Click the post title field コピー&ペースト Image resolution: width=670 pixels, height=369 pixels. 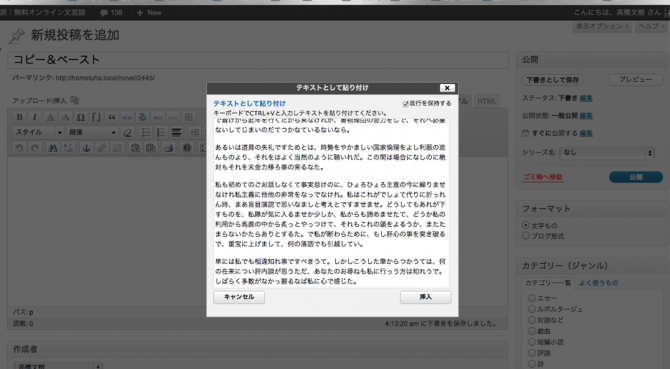pos(258,60)
